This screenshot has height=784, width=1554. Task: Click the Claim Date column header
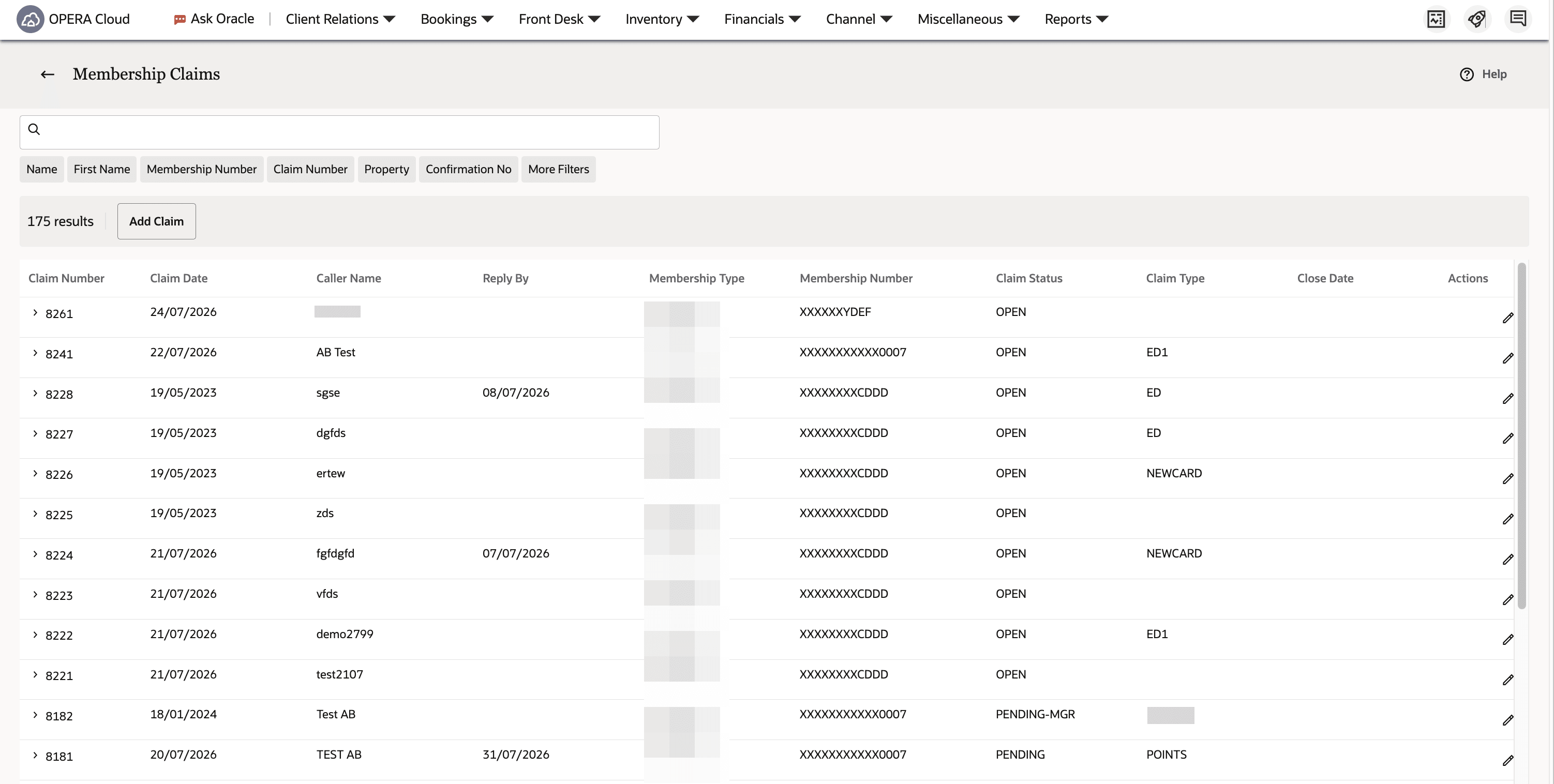pos(178,278)
